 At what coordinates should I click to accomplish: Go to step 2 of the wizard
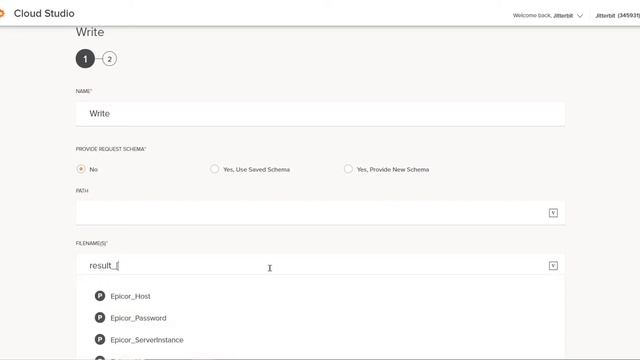pyautogui.click(x=109, y=59)
